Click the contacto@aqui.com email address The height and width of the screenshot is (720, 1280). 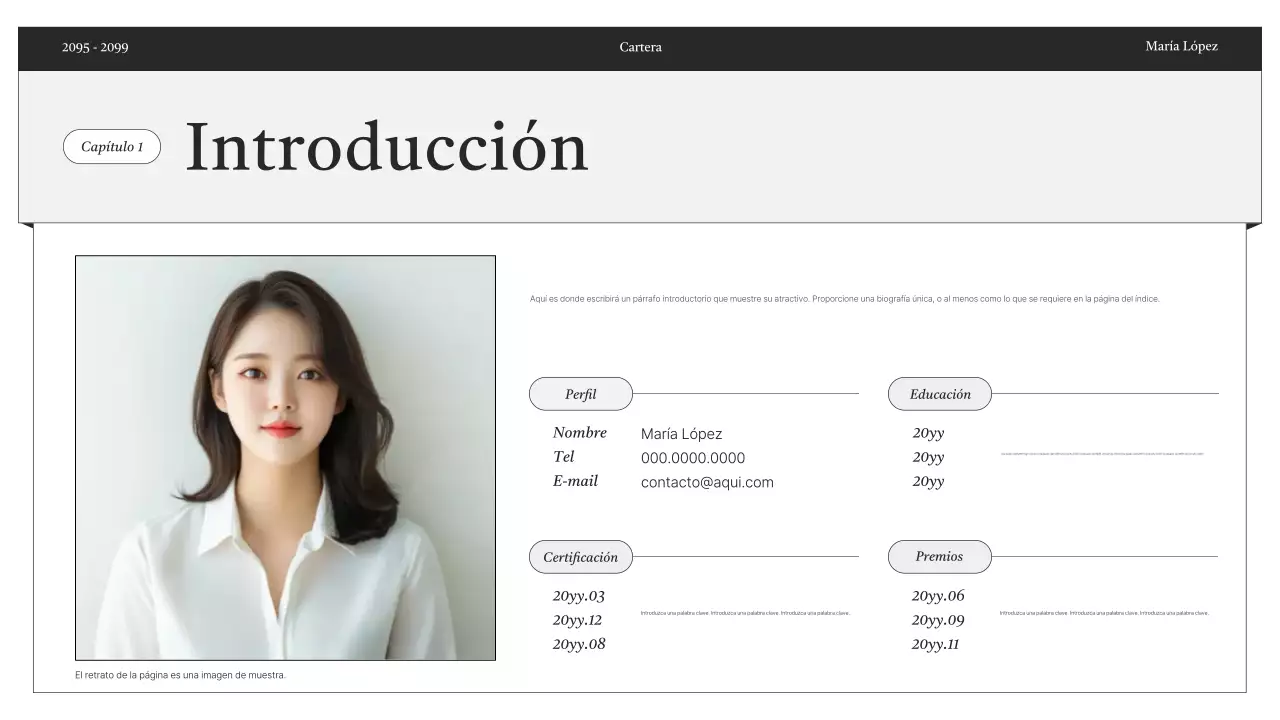(x=706, y=481)
